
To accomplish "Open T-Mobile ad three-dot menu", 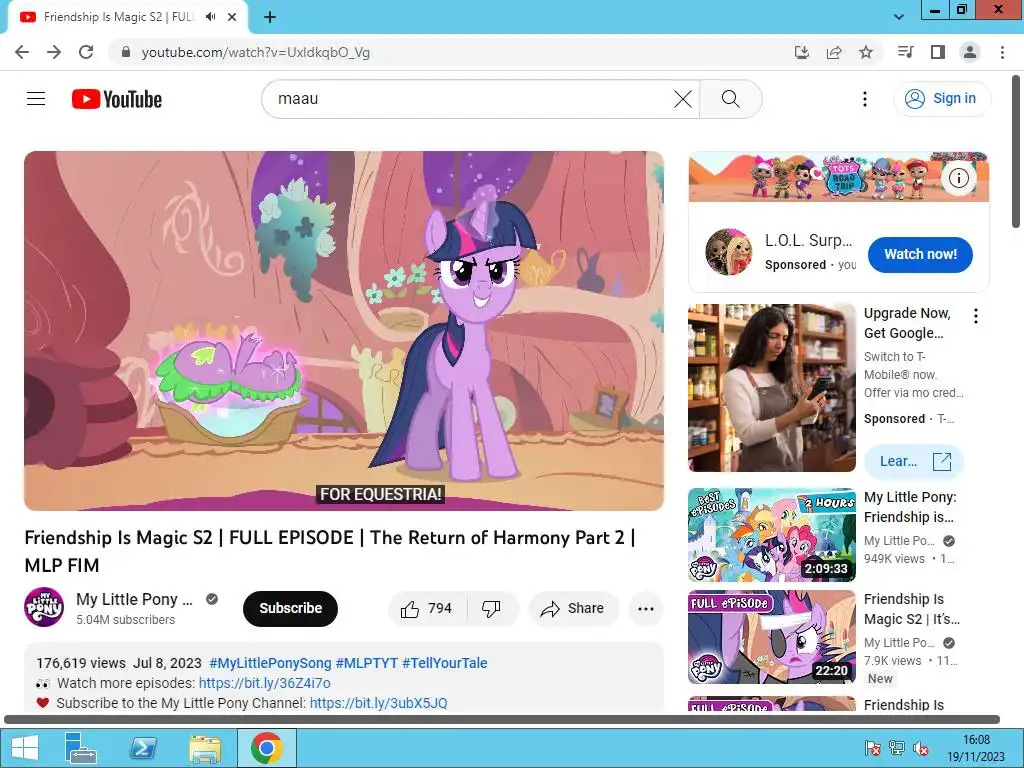I will 976,316.
